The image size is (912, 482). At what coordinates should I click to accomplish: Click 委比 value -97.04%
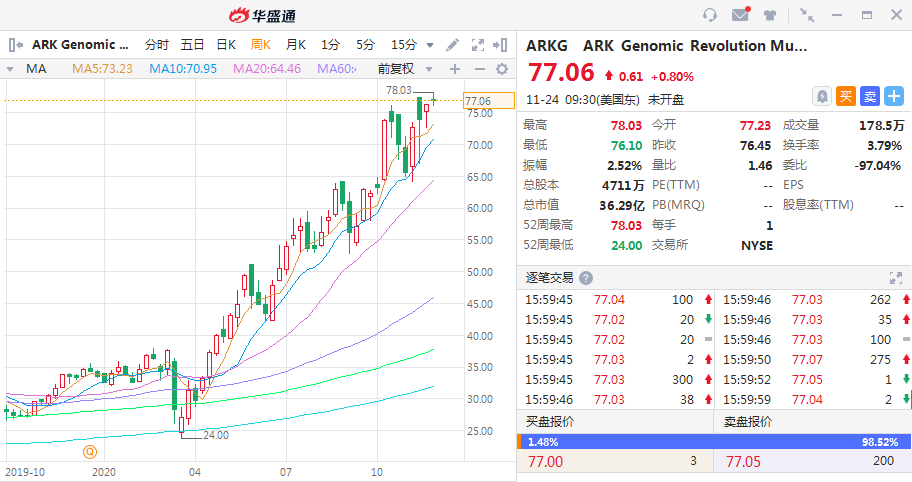click(x=878, y=165)
